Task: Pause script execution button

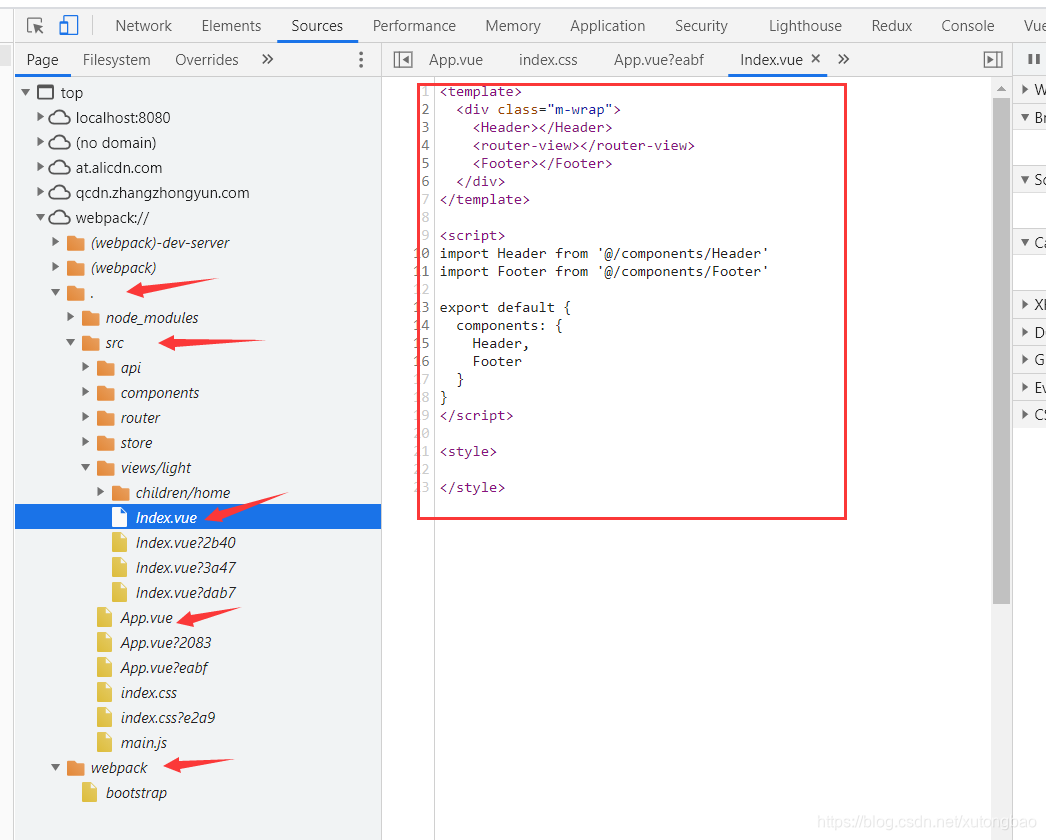Action: [1034, 59]
